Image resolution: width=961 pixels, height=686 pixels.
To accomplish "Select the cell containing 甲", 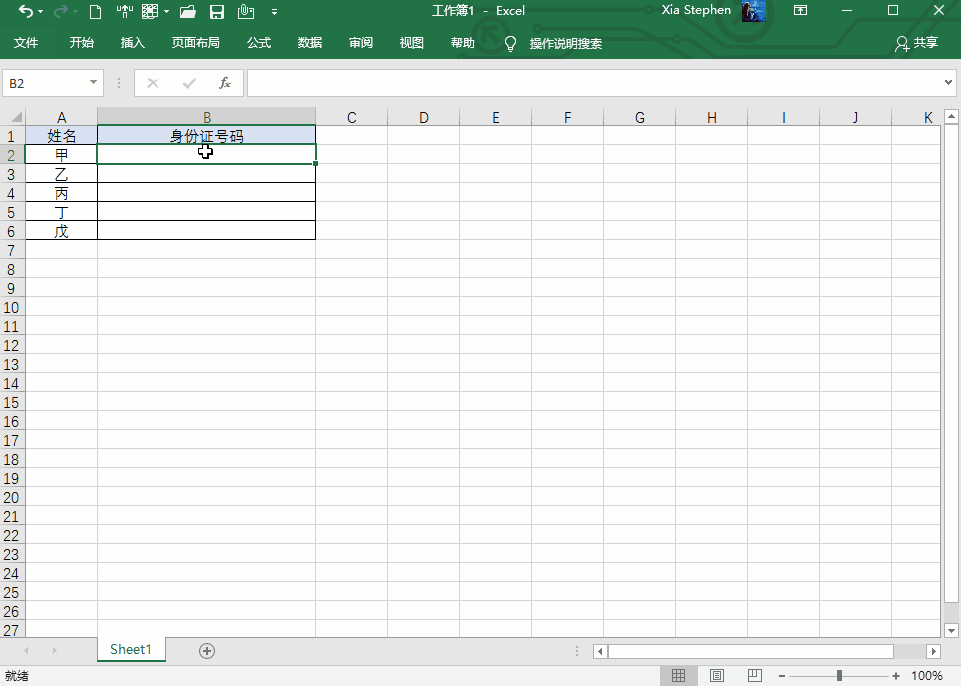I will tap(61, 154).
